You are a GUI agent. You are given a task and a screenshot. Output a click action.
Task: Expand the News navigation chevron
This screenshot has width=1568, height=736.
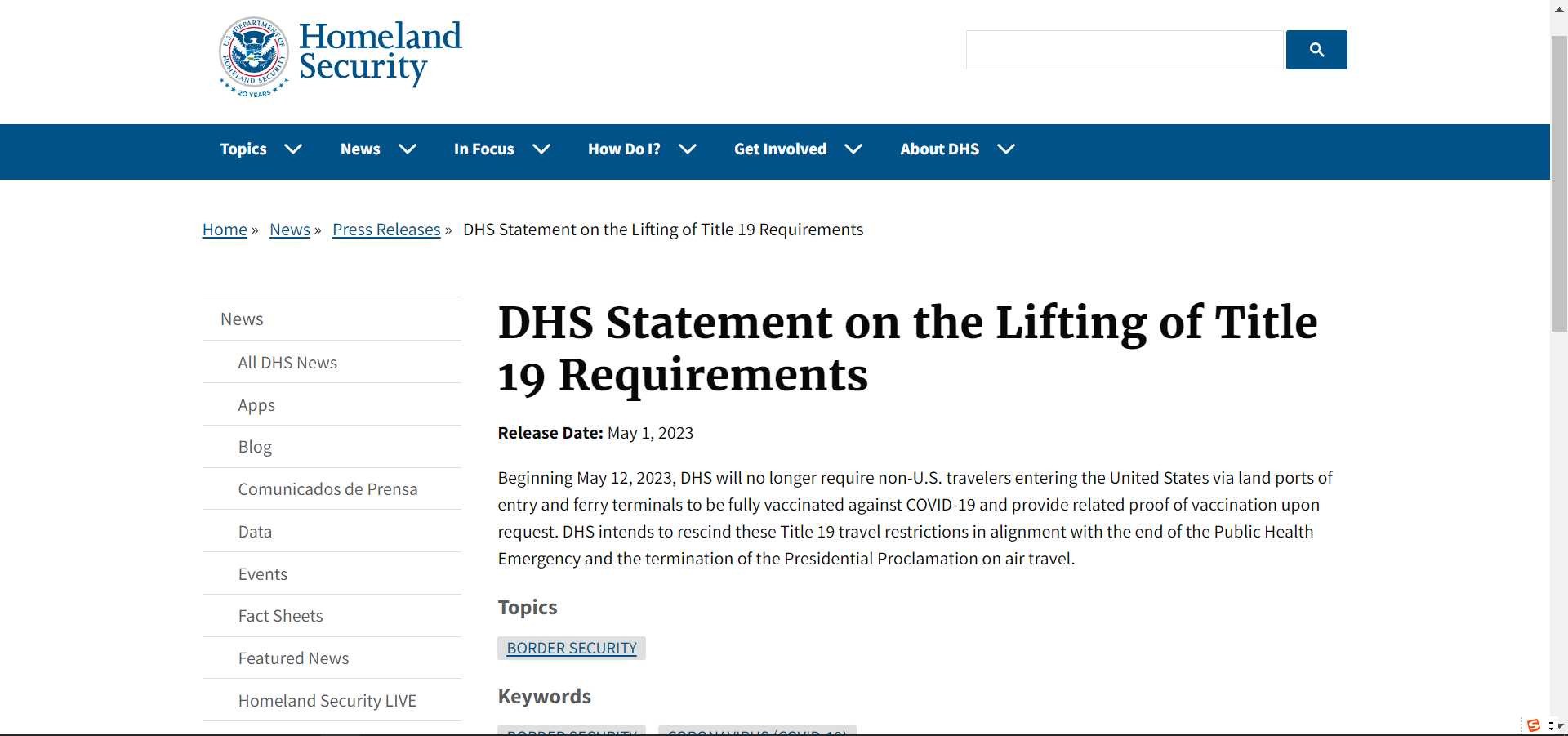408,149
